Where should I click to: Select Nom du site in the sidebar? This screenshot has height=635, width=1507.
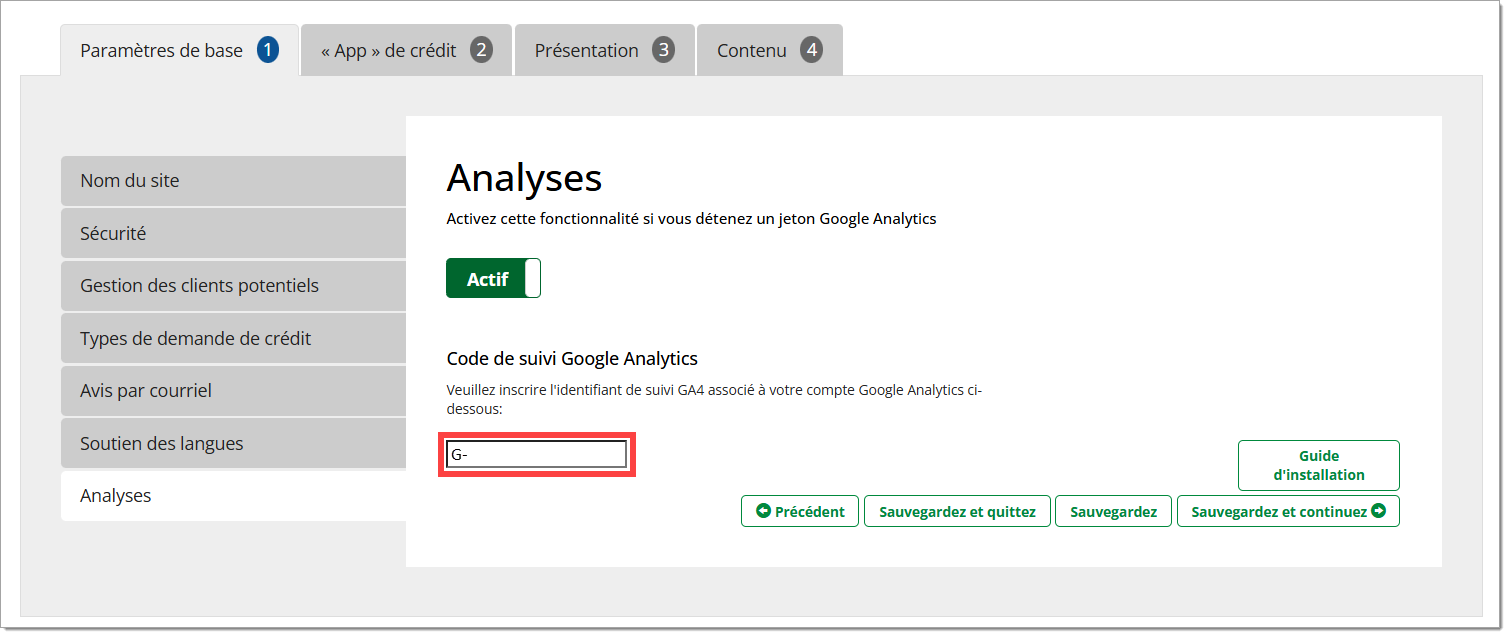pyautogui.click(x=233, y=181)
